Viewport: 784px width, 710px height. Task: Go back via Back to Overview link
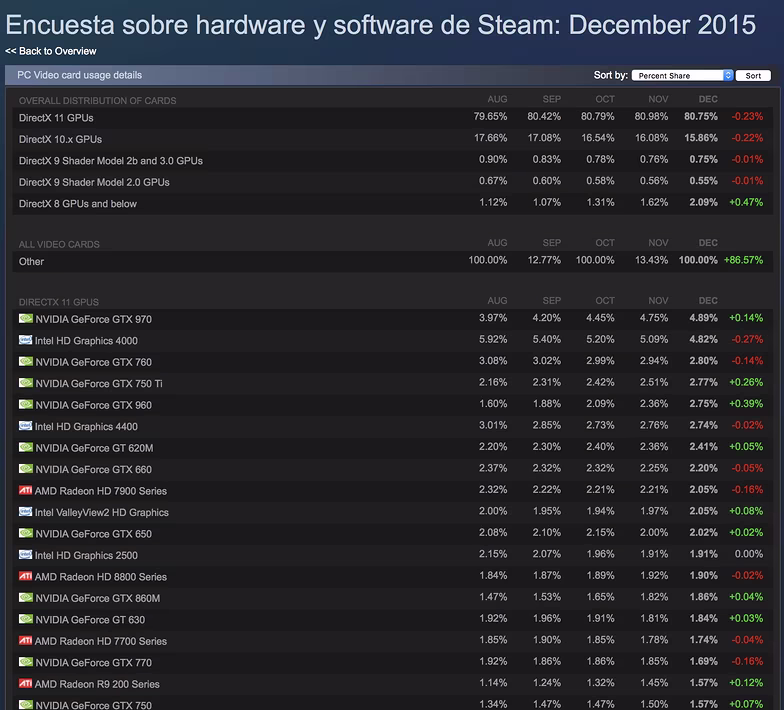(x=50, y=51)
